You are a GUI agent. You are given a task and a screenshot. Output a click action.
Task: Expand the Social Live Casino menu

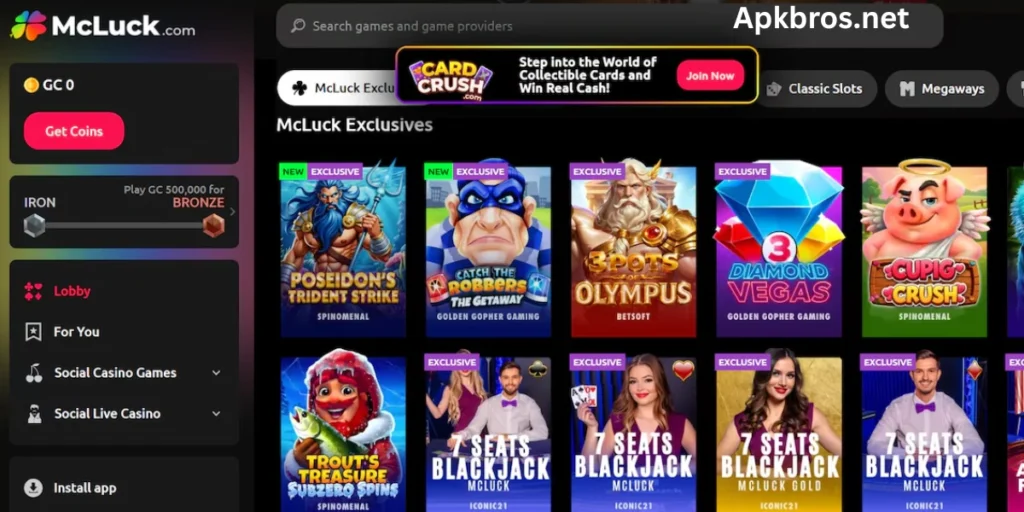click(x=216, y=413)
